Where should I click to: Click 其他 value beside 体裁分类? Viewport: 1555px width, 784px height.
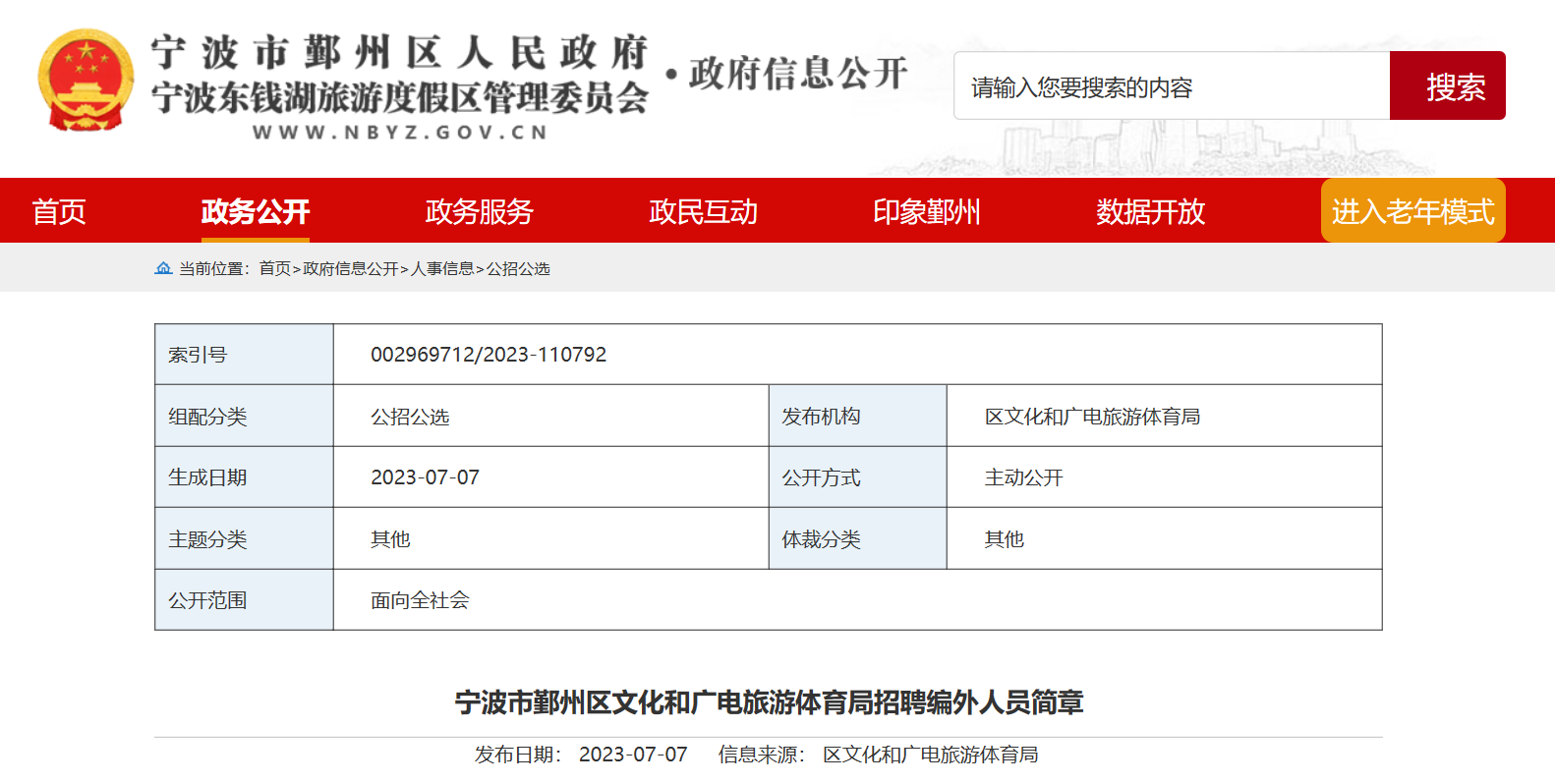pos(1005,539)
